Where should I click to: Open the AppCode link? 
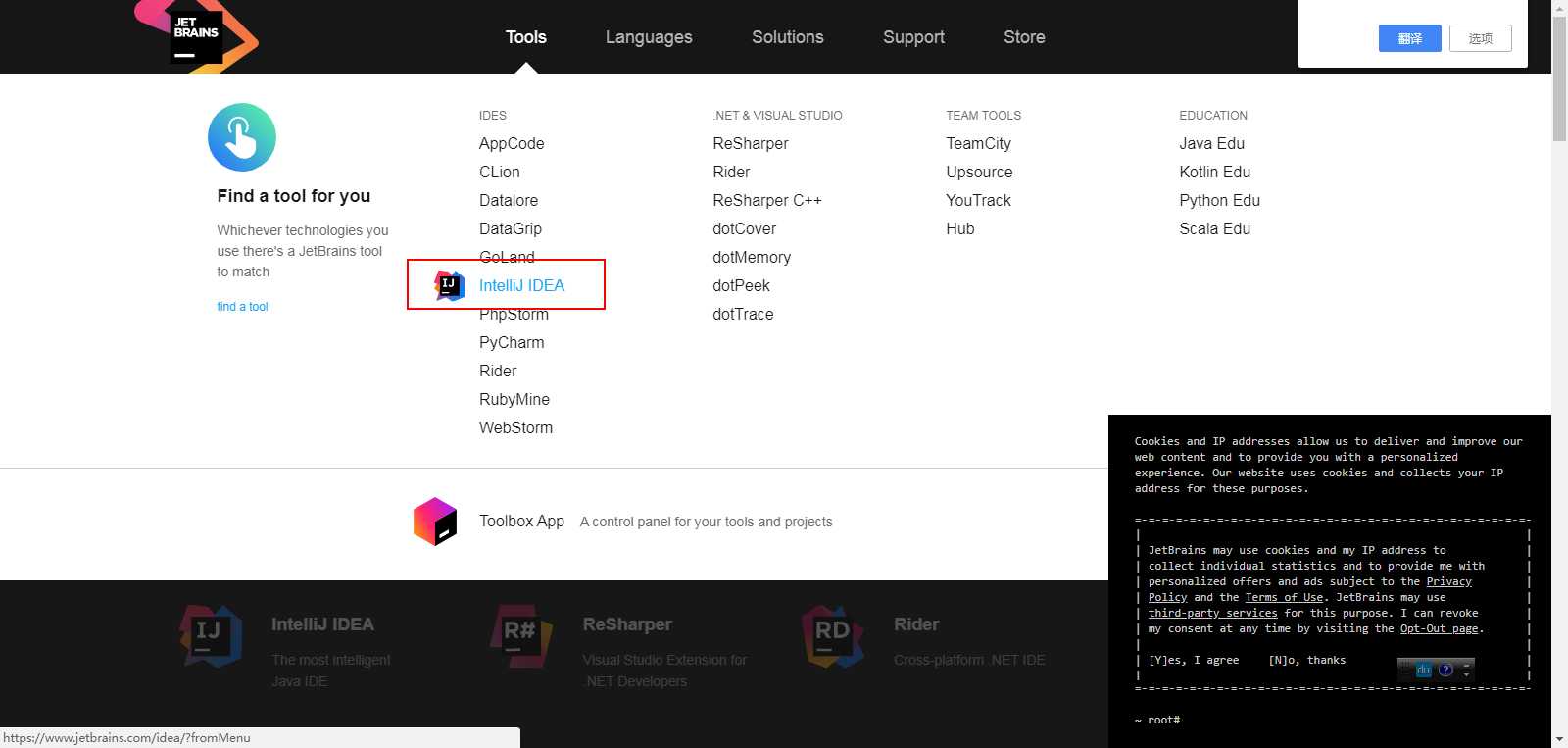[x=512, y=143]
